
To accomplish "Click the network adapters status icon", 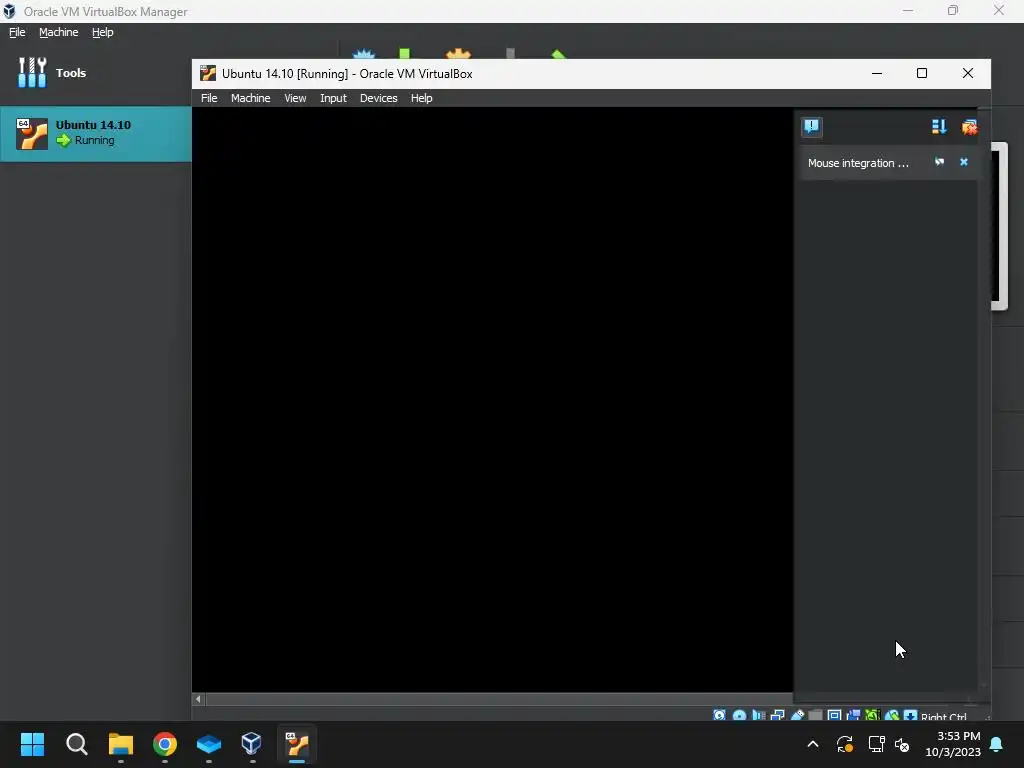I will 778,715.
